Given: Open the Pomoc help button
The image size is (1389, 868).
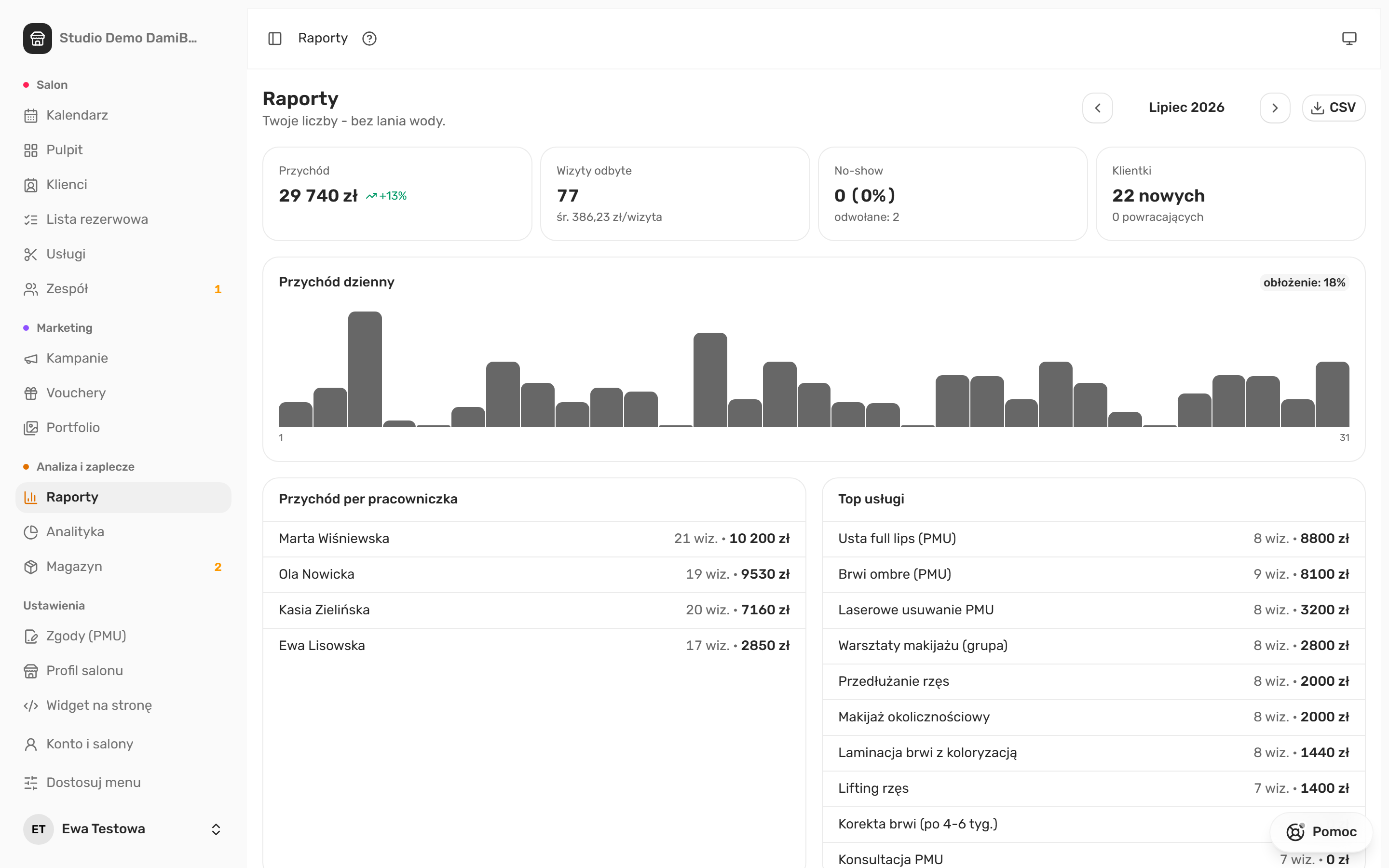Looking at the screenshot, I should click(1321, 832).
